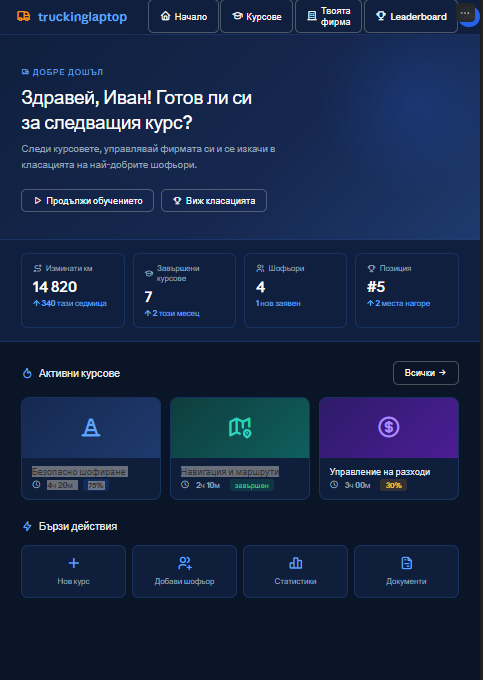Click the clock icon beside 3ч 00м
483x680 pixels.
334,485
